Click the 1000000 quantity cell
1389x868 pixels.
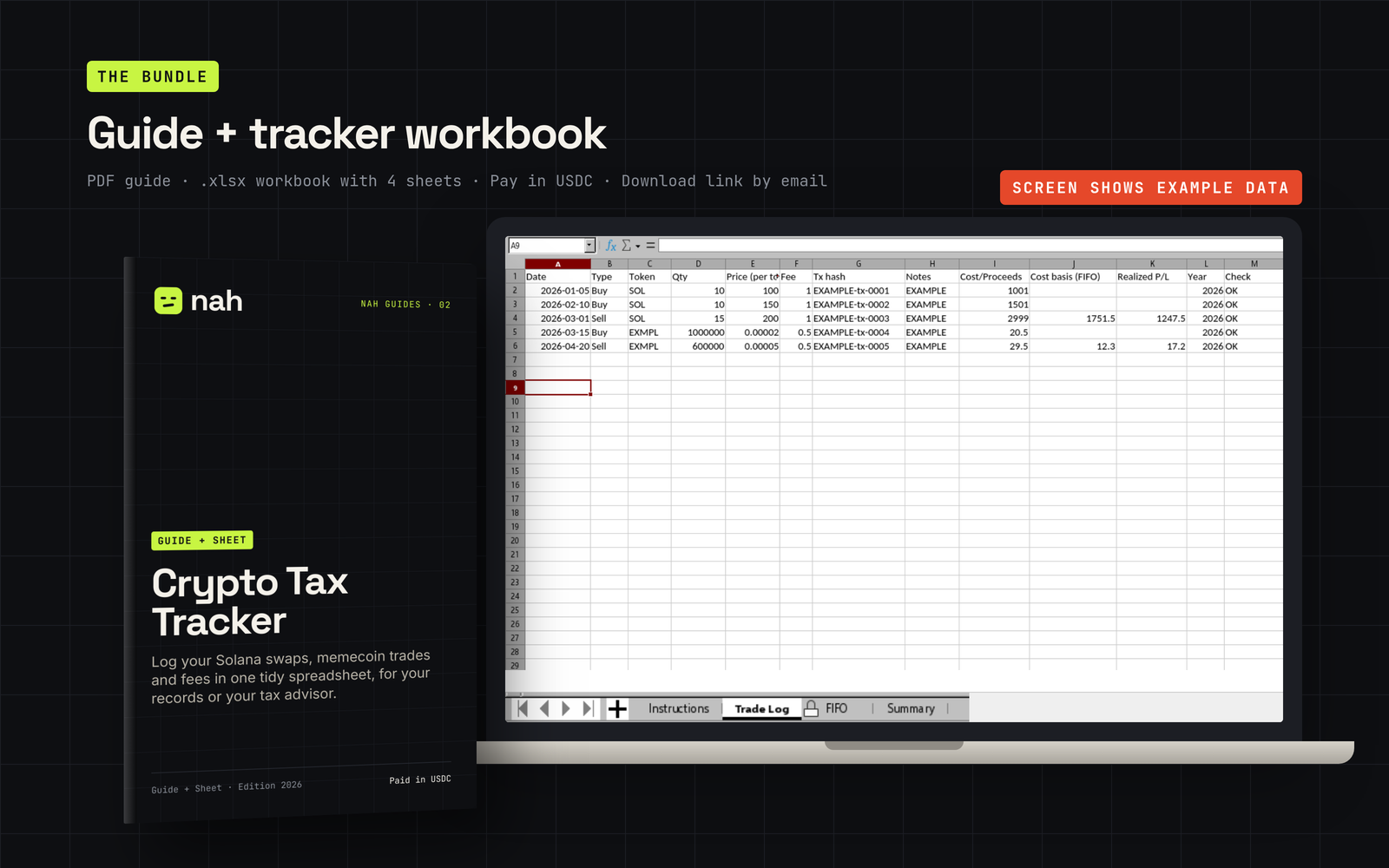698,332
